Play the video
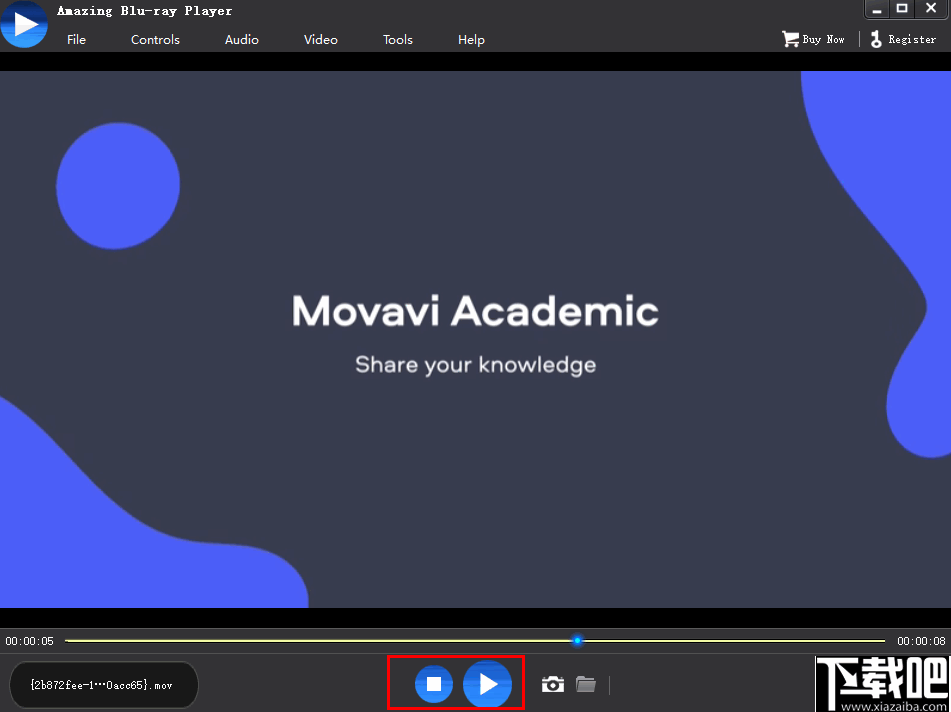The image size is (951, 712). [488, 684]
